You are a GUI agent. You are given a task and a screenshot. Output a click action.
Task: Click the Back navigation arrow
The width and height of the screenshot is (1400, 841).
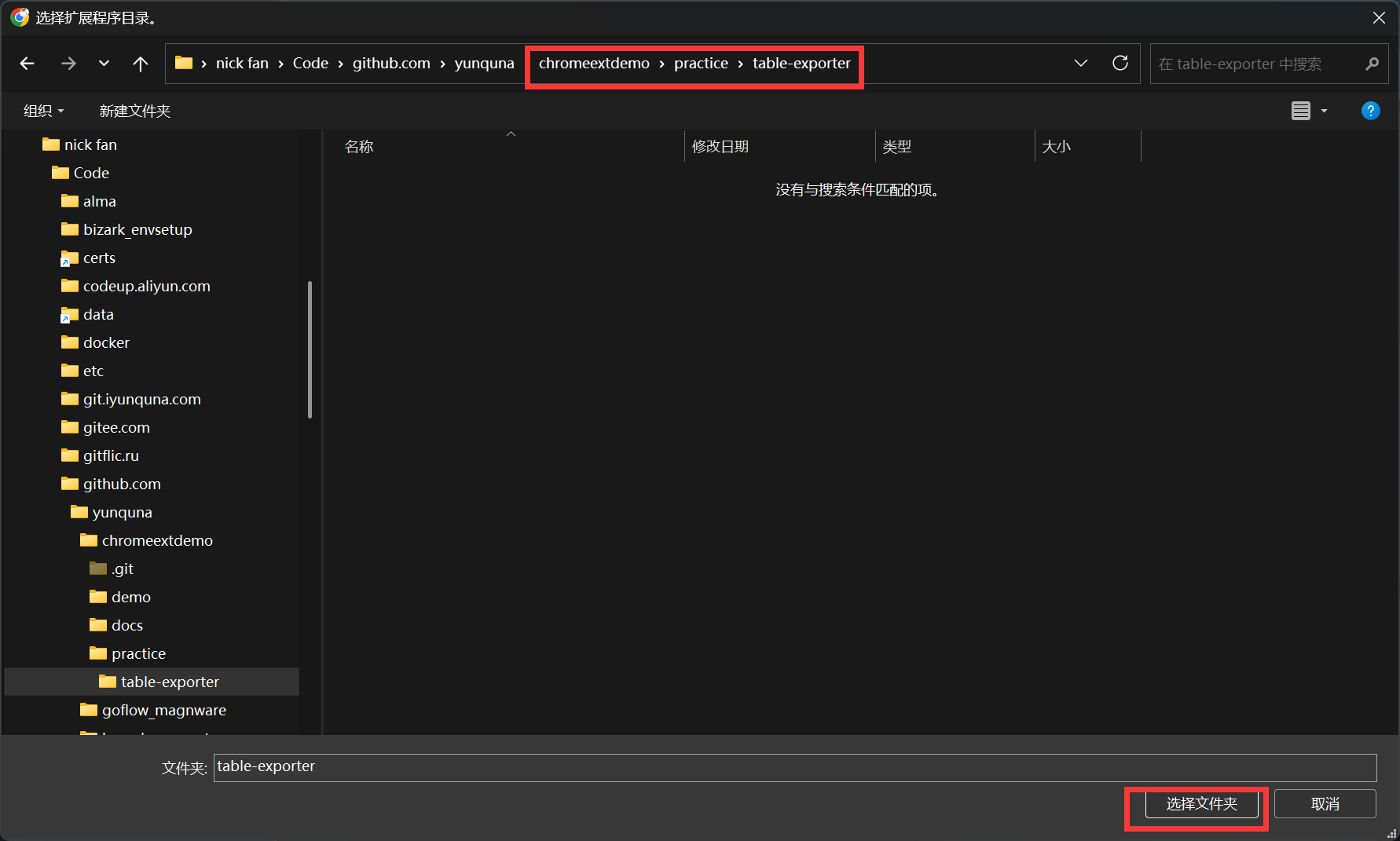27,64
